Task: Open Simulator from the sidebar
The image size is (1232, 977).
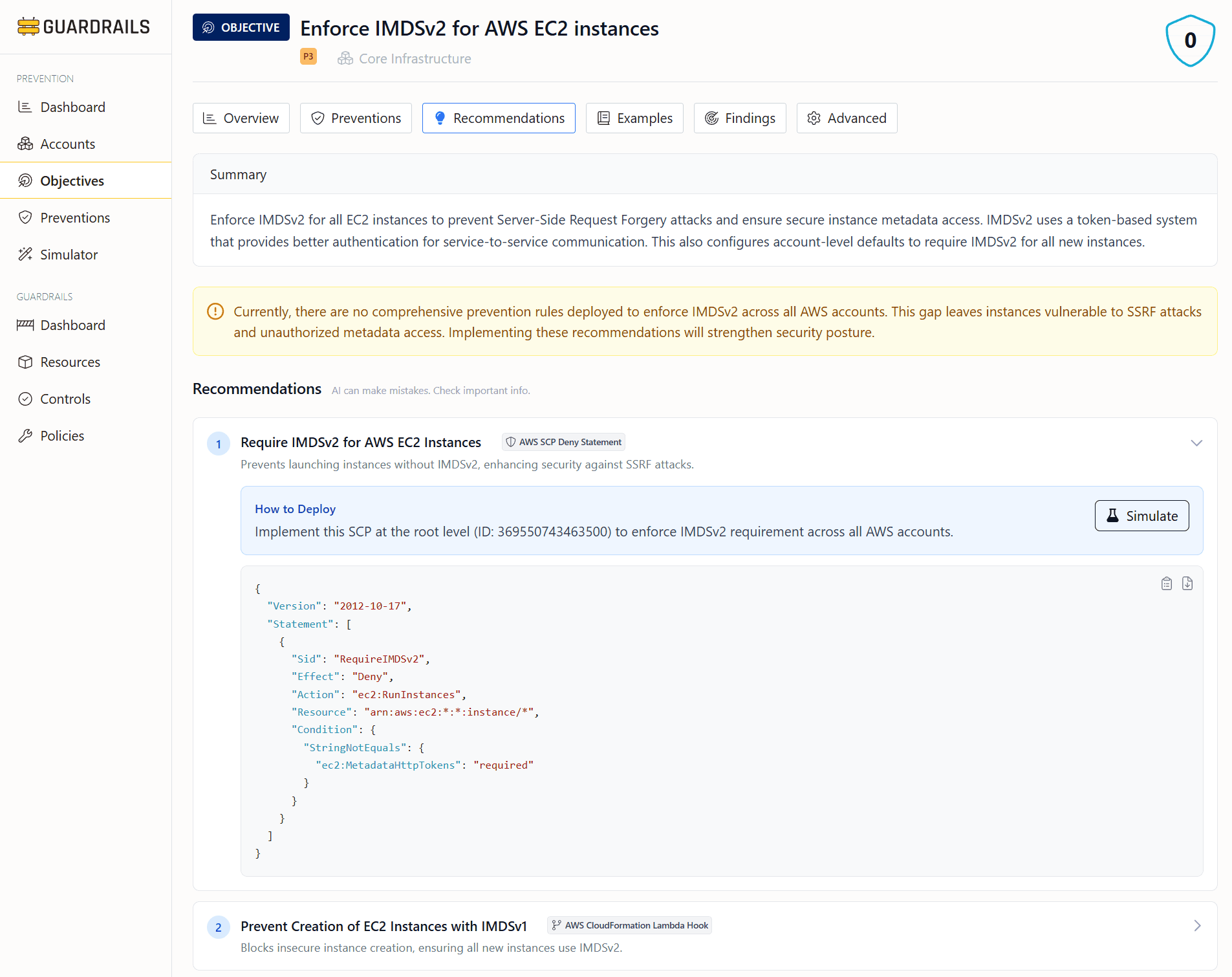Action: 69,255
